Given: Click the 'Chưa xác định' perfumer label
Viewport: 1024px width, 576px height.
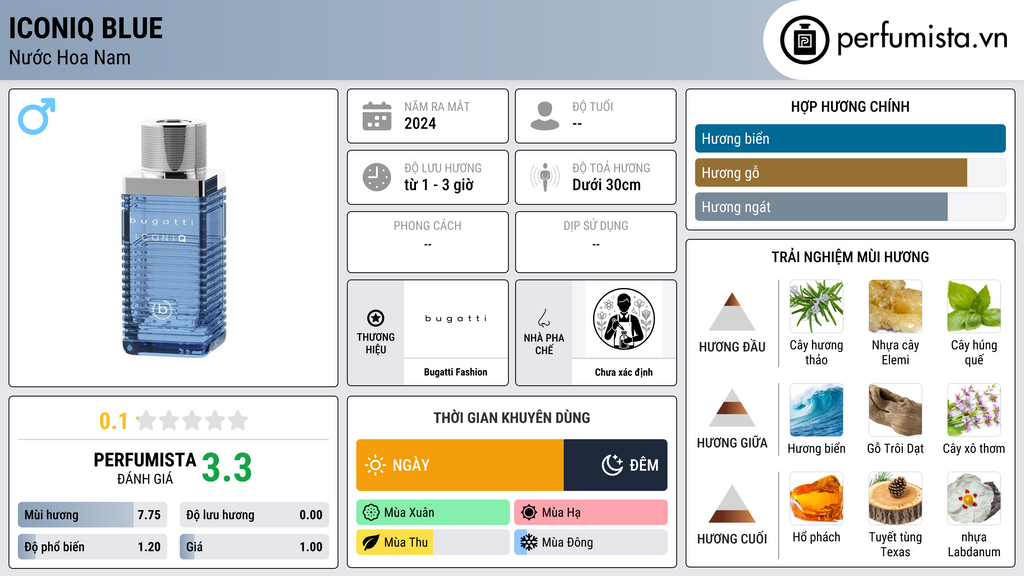Looking at the screenshot, I should (x=624, y=372).
